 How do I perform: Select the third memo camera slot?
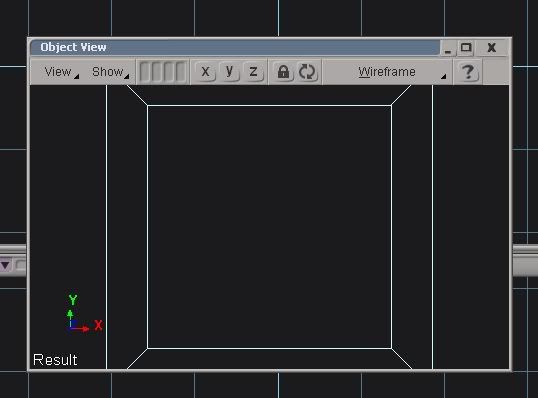click(169, 72)
